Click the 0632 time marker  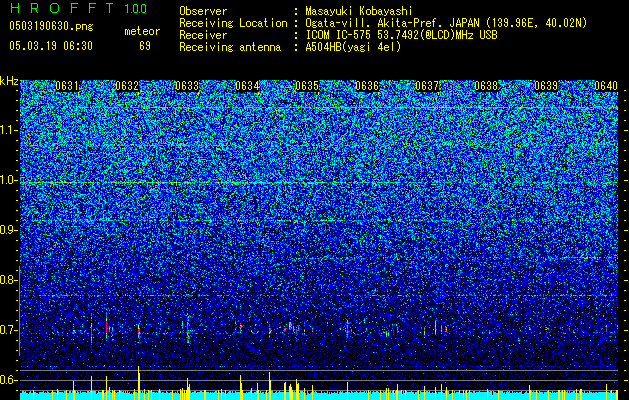coord(127,86)
